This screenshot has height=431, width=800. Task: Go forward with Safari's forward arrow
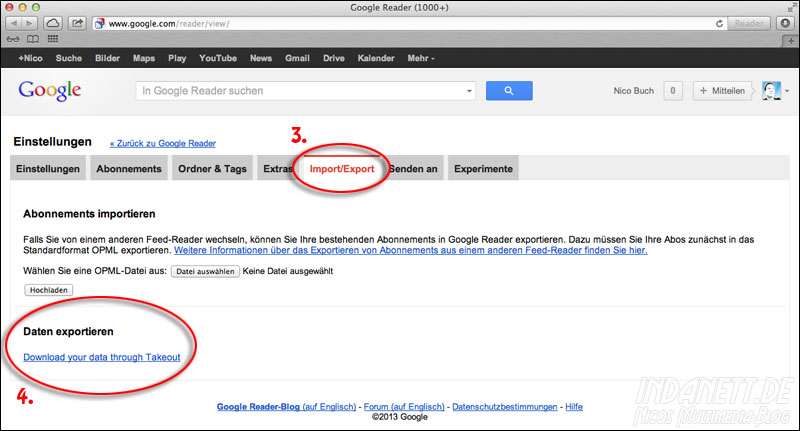coord(30,23)
